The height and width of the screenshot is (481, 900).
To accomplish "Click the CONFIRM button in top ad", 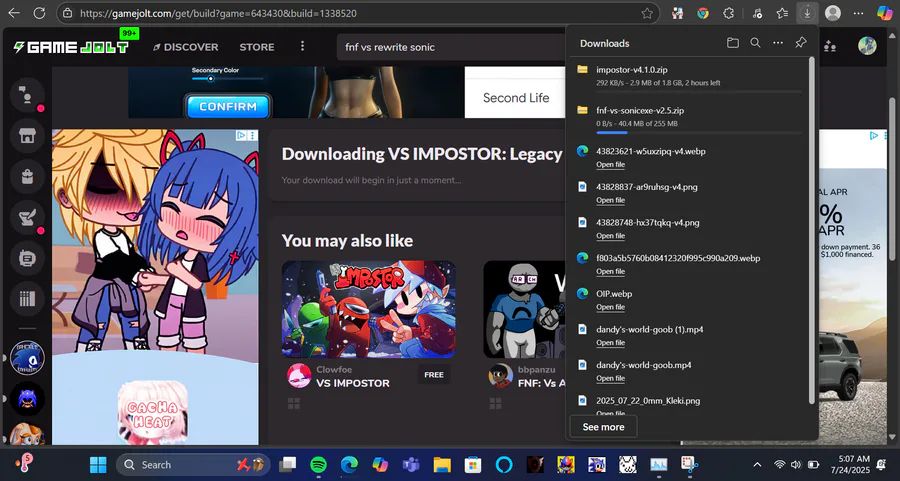I will tap(228, 106).
